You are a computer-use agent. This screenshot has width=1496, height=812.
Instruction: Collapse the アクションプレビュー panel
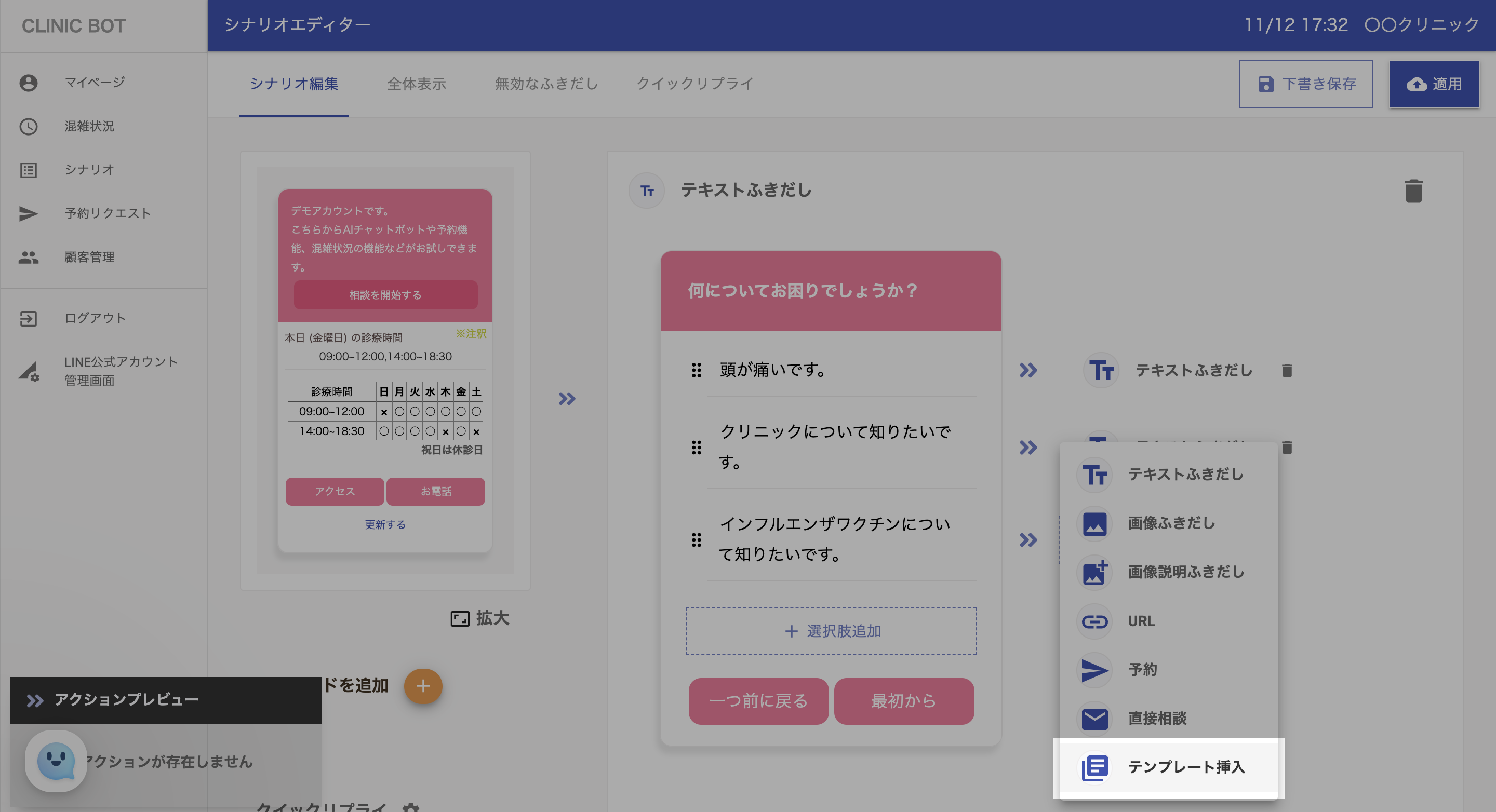pyautogui.click(x=35, y=700)
